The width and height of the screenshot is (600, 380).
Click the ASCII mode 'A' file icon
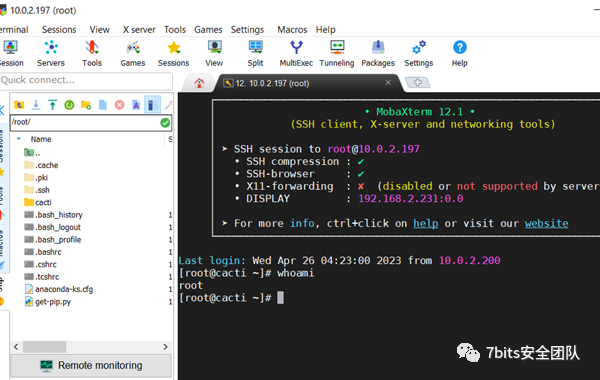pos(136,104)
